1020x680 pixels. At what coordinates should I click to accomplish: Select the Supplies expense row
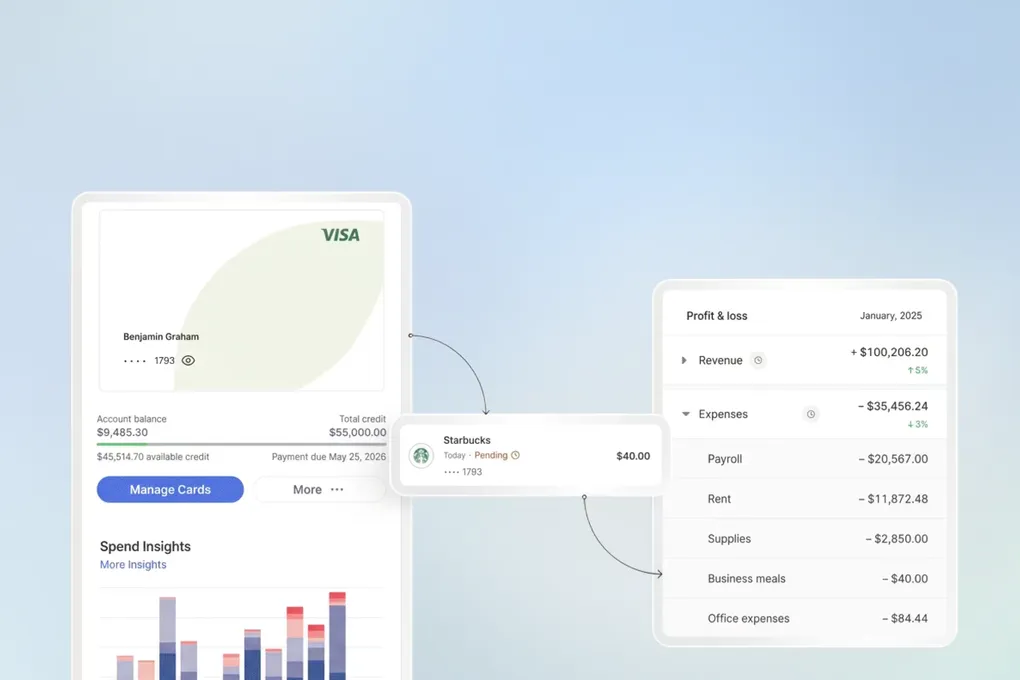coord(804,539)
